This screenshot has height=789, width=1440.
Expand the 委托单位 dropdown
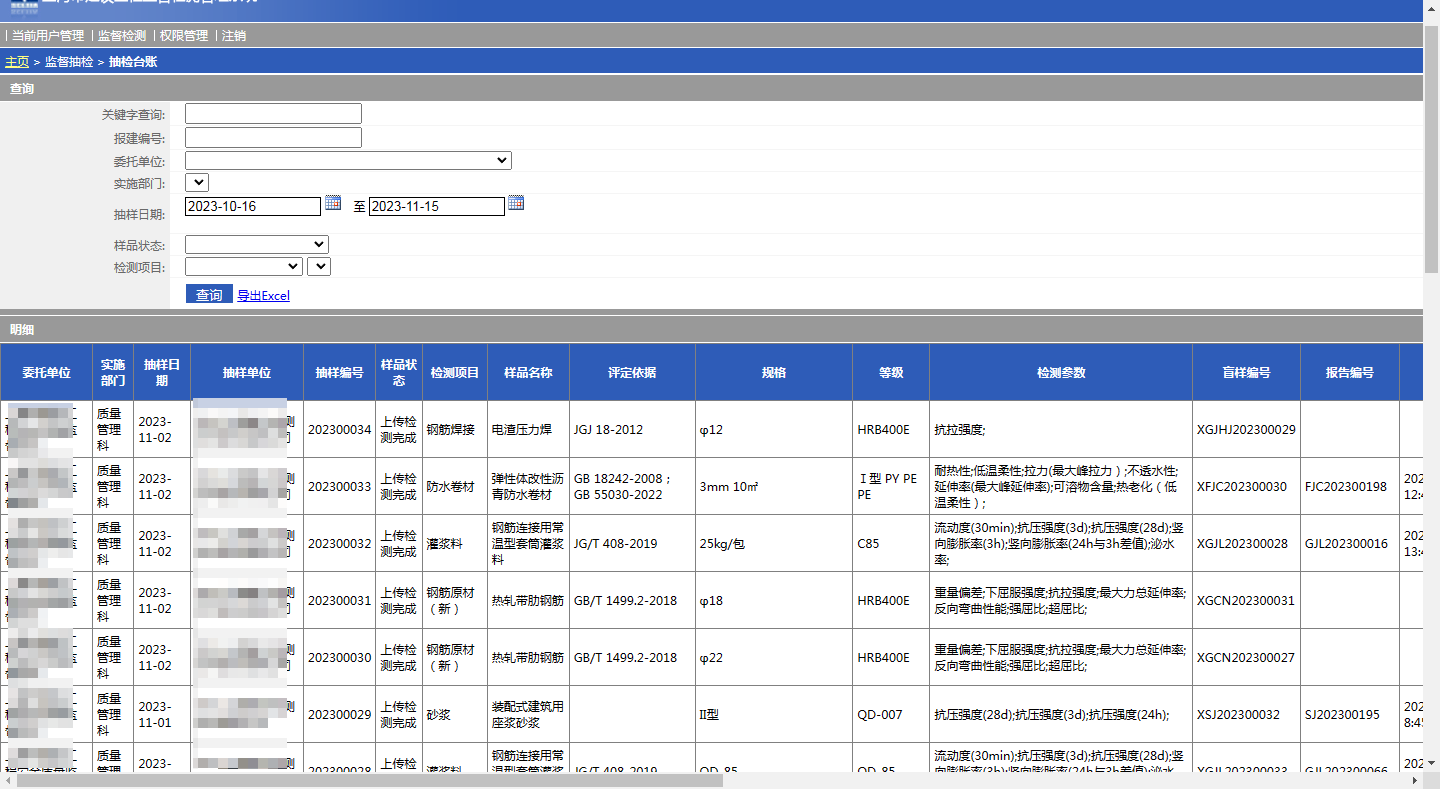coord(348,160)
